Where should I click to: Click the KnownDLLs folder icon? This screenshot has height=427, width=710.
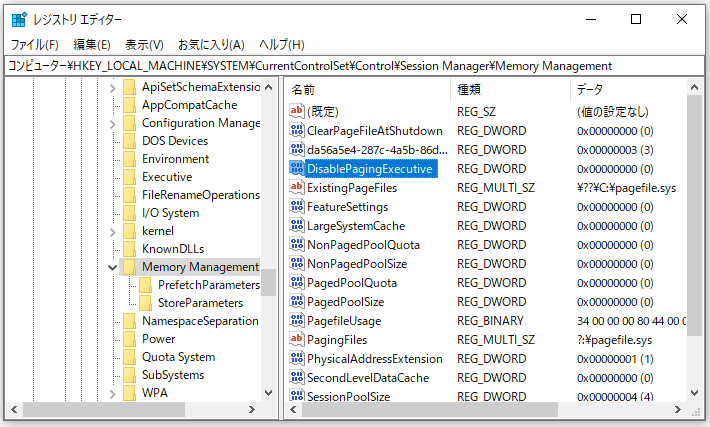(x=130, y=249)
